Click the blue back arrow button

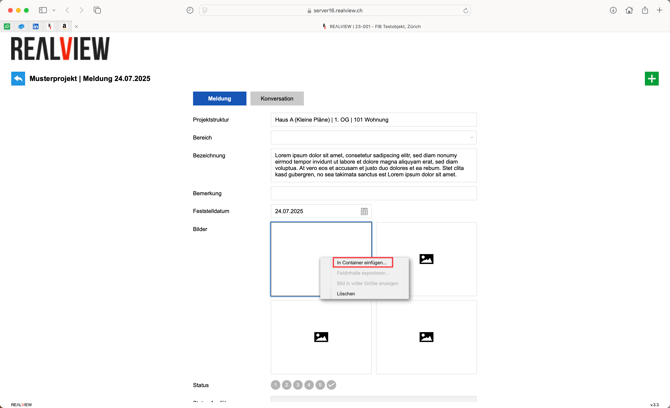click(18, 79)
